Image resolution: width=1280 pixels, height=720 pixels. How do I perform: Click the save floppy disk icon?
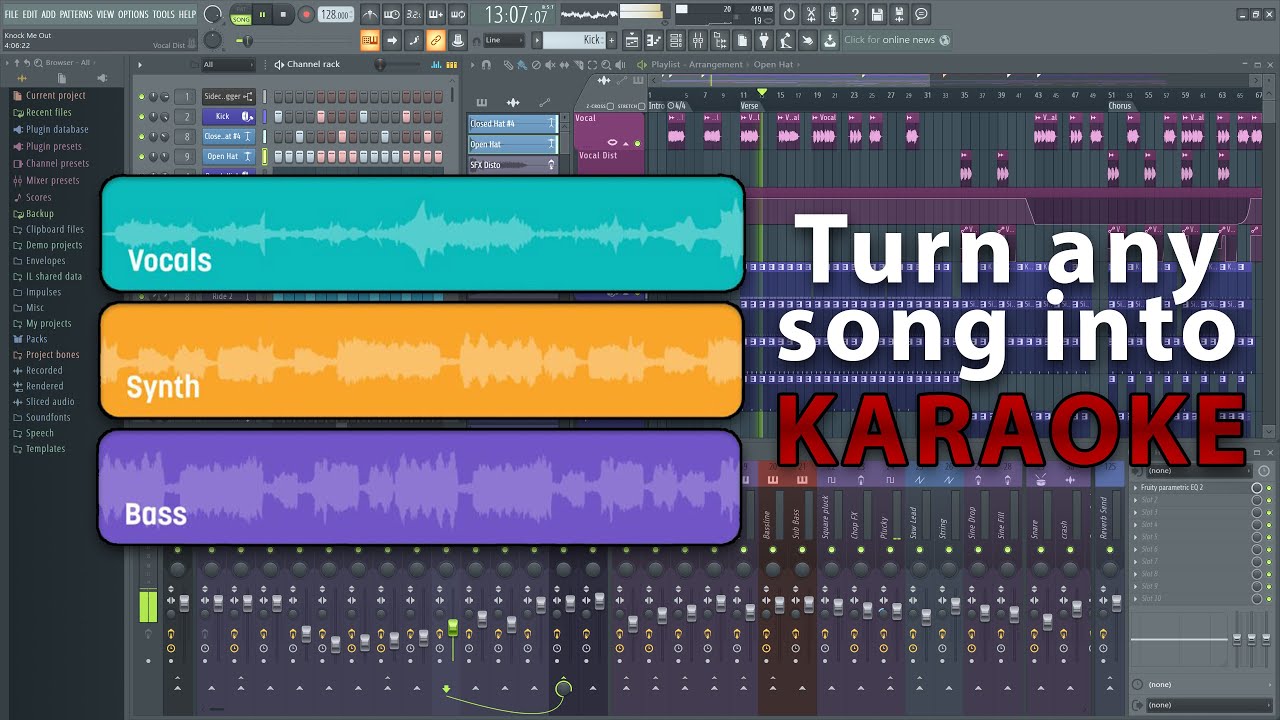click(877, 14)
